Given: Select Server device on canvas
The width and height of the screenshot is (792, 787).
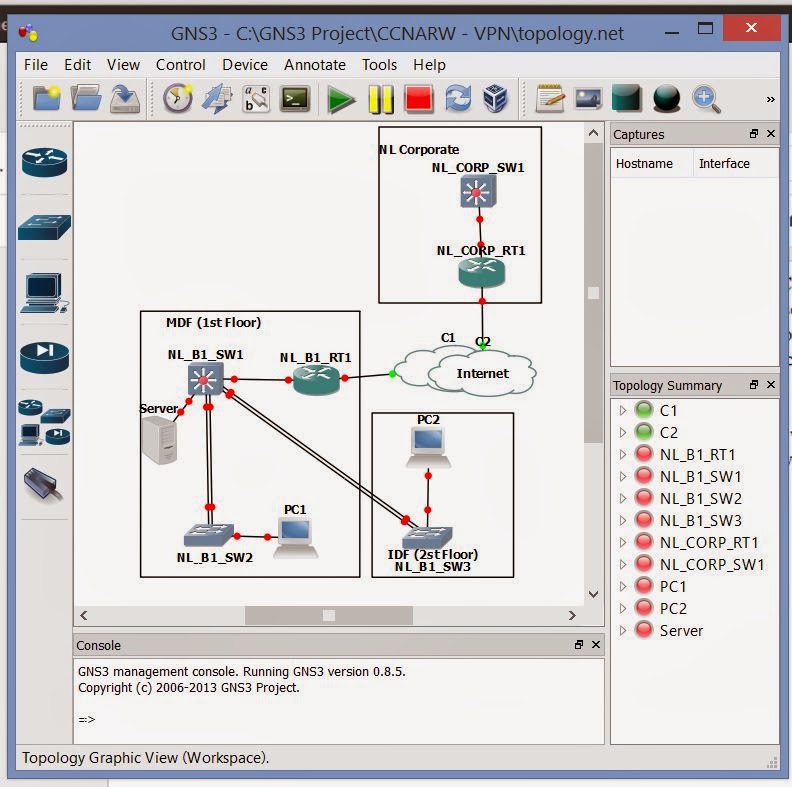Looking at the screenshot, I should [x=160, y=440].
